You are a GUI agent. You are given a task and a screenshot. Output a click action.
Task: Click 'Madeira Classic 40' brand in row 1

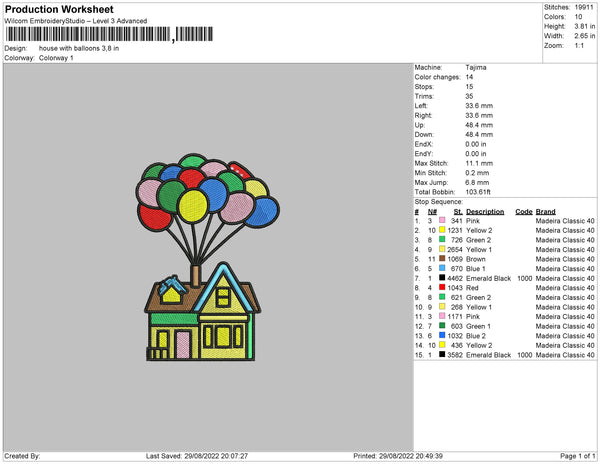click(x=565, y=221)
